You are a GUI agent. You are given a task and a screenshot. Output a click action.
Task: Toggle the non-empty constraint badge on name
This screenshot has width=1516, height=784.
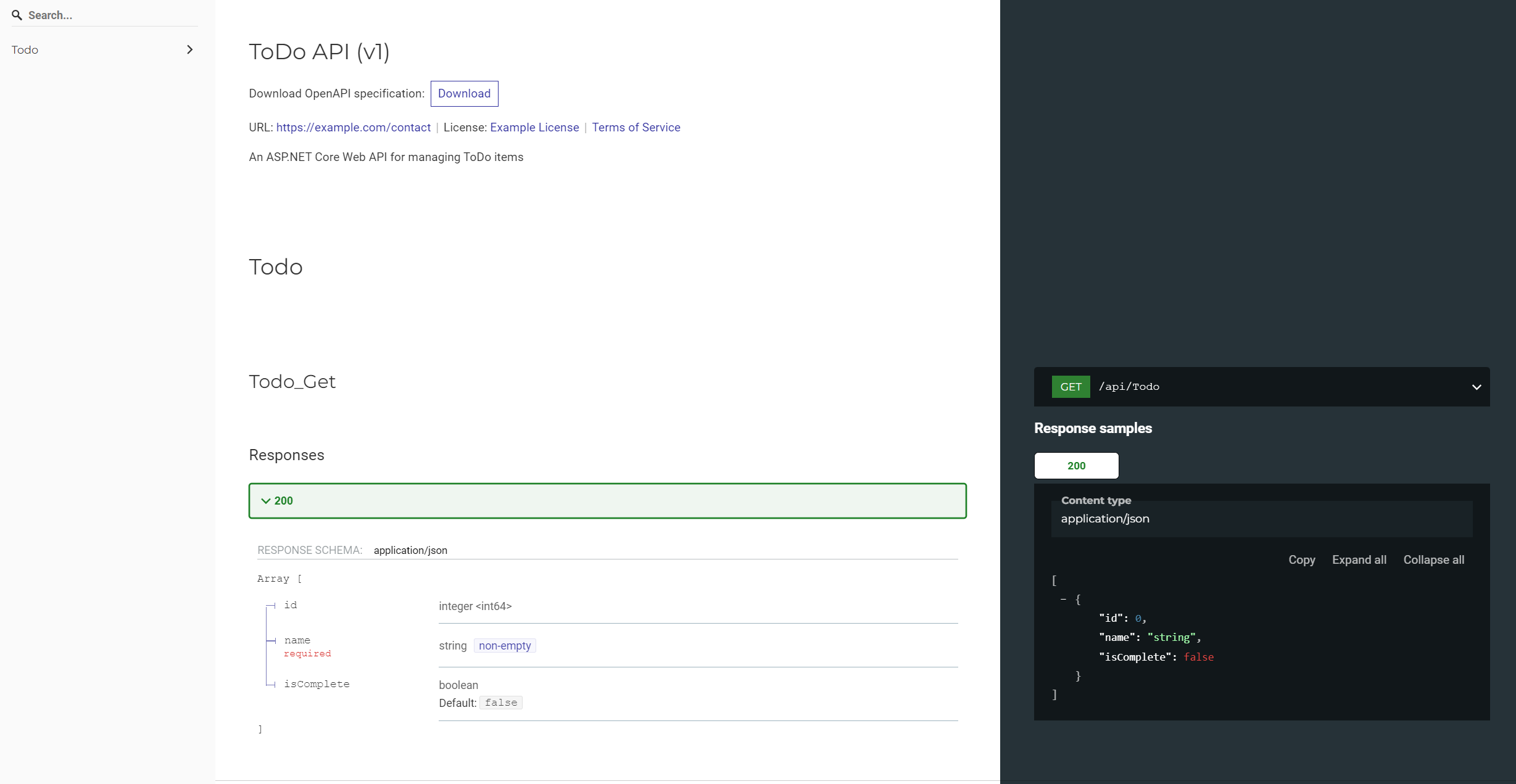click(504, 645)
